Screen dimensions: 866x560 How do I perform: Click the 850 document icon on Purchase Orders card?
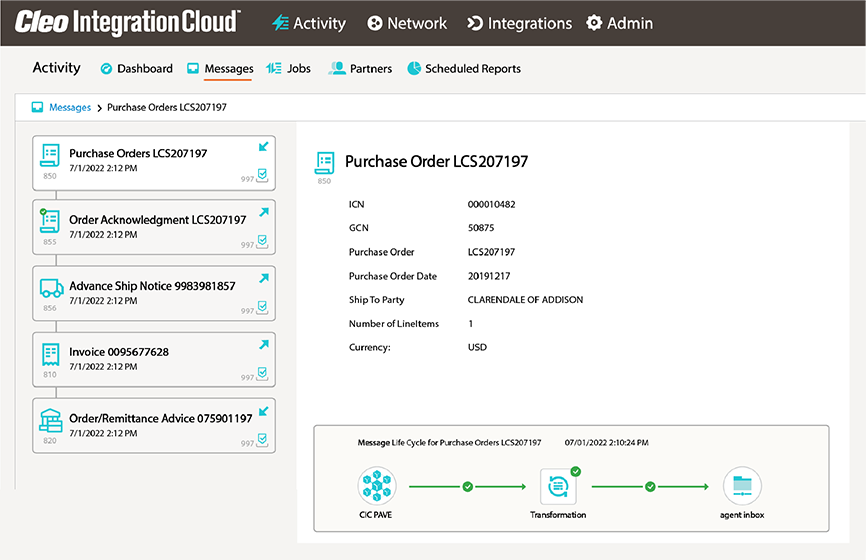[x=50, y=156]
